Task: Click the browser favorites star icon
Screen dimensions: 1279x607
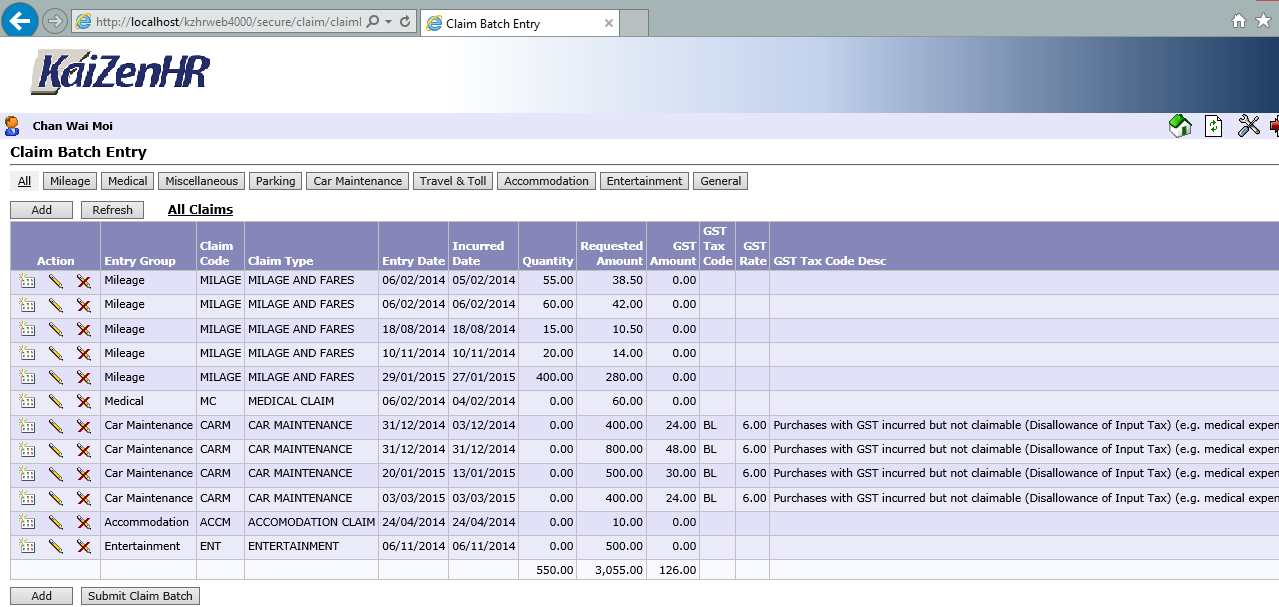Action: point(1262,20)
